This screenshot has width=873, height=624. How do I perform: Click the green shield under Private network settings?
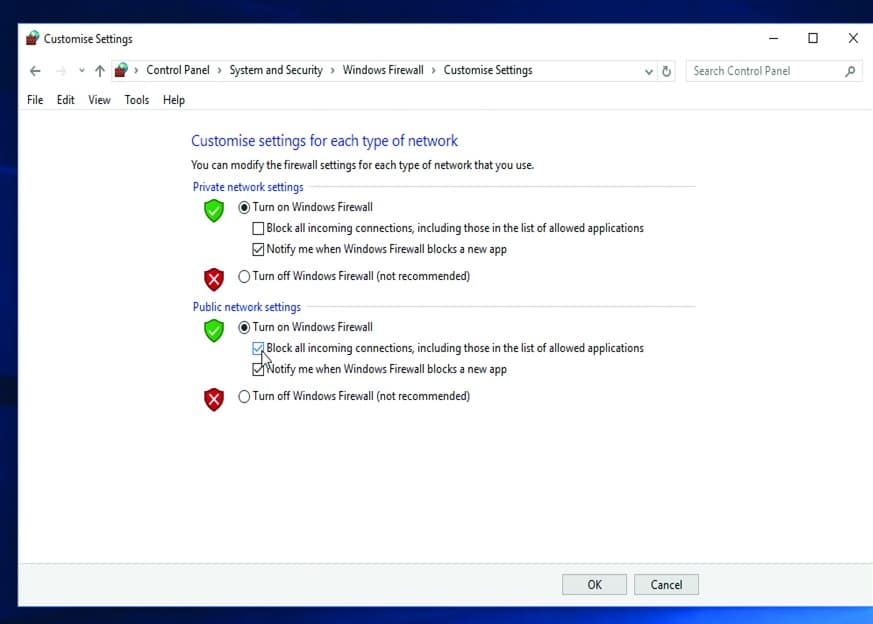tap(213, 210)
